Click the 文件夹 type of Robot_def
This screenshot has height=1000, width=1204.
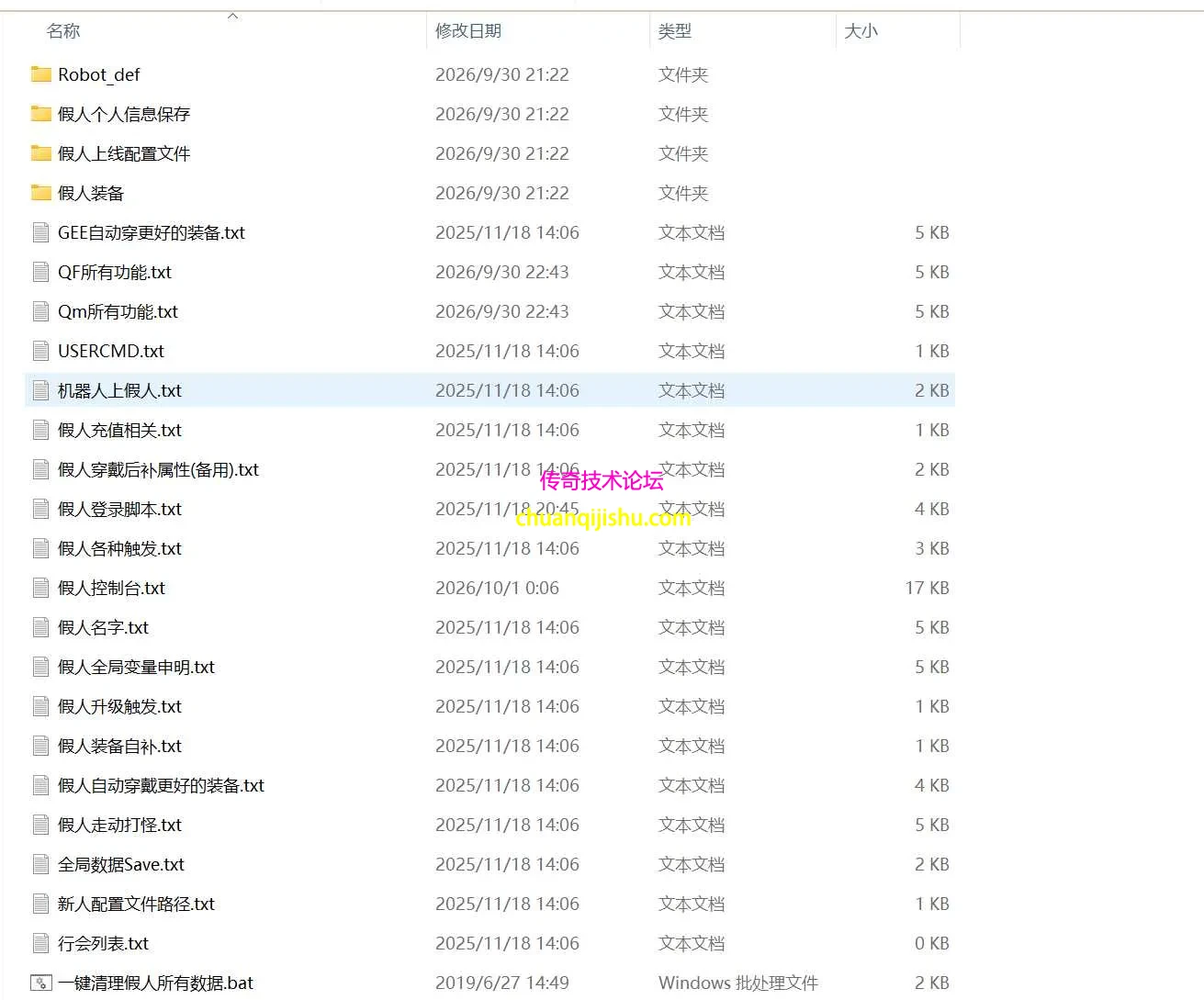coord(683,74)
